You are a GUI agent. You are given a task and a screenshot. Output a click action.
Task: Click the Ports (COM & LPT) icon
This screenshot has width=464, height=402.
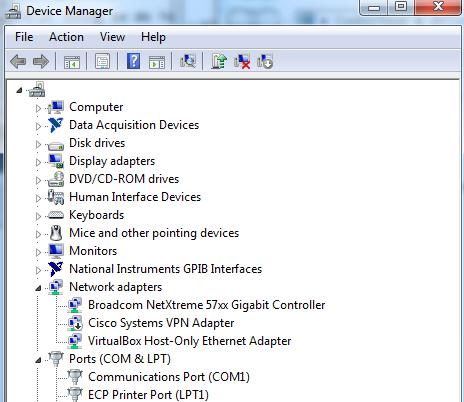pyautogui.click(x=56, y=359)
